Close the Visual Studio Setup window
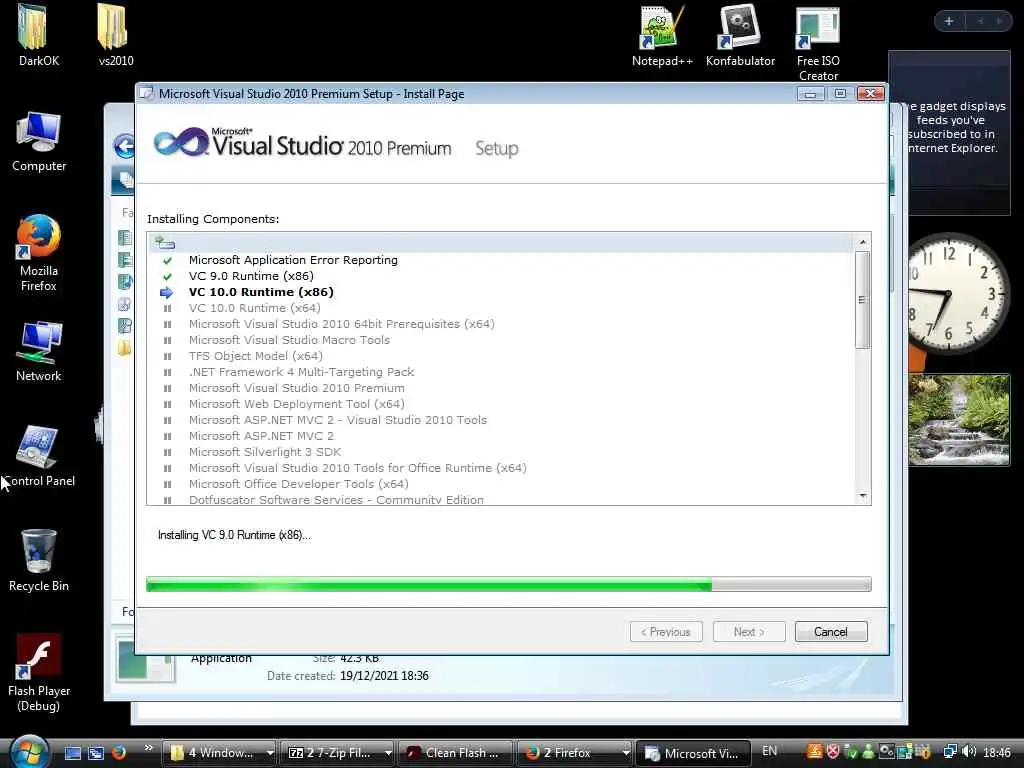This screenshot has width=1024, height=768. tap(871, 94)
